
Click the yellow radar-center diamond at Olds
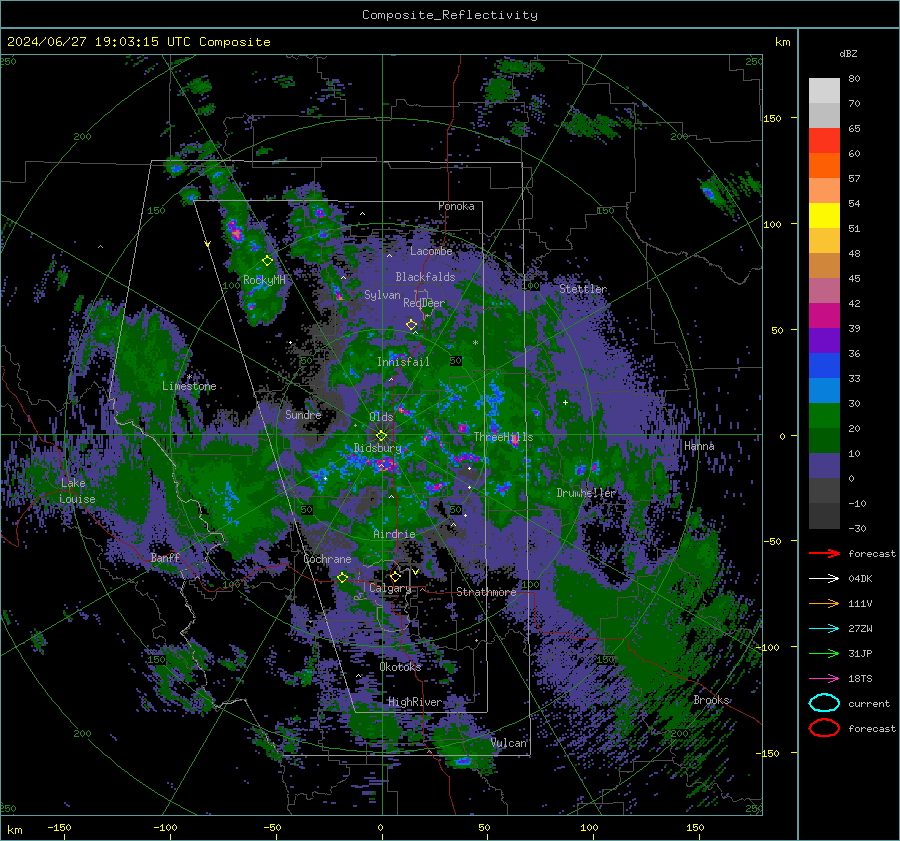pyautogui.click(x=381, y=436)
